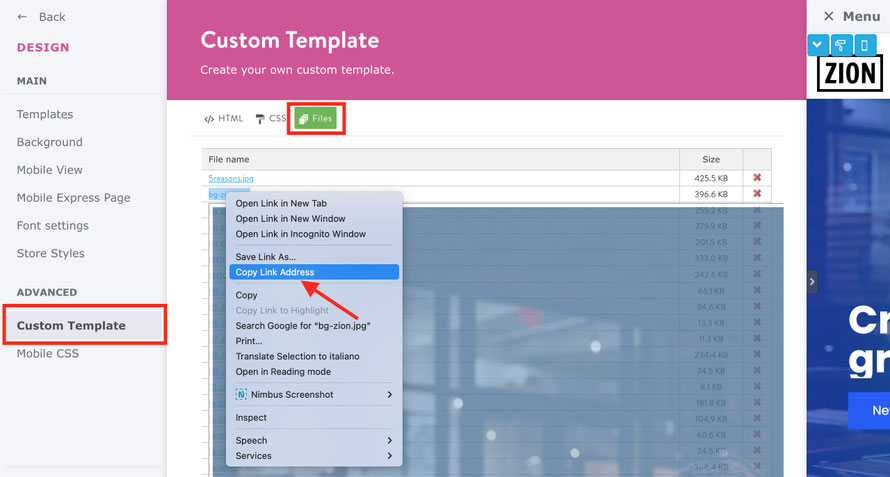The image size is (890, 477).
Task: Open Mobile Express Page settings
Action: tap(73, 198)
